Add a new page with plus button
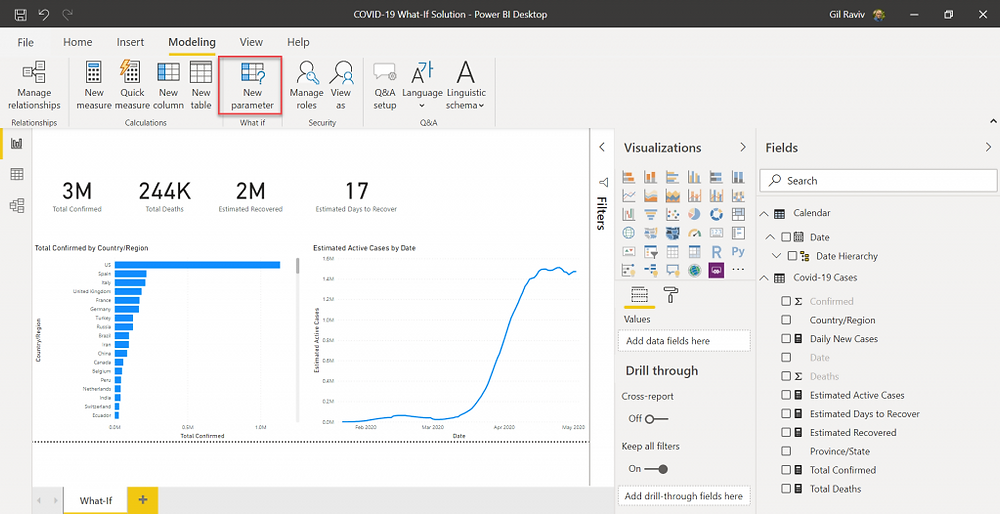 [143, 500]
